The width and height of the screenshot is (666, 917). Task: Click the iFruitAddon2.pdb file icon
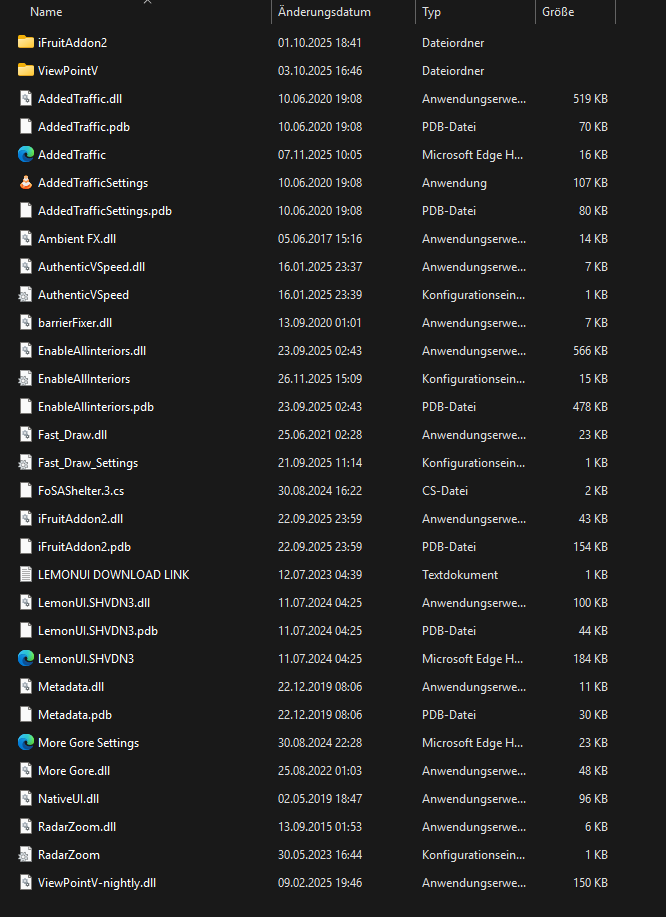click(x=26, y=547)
